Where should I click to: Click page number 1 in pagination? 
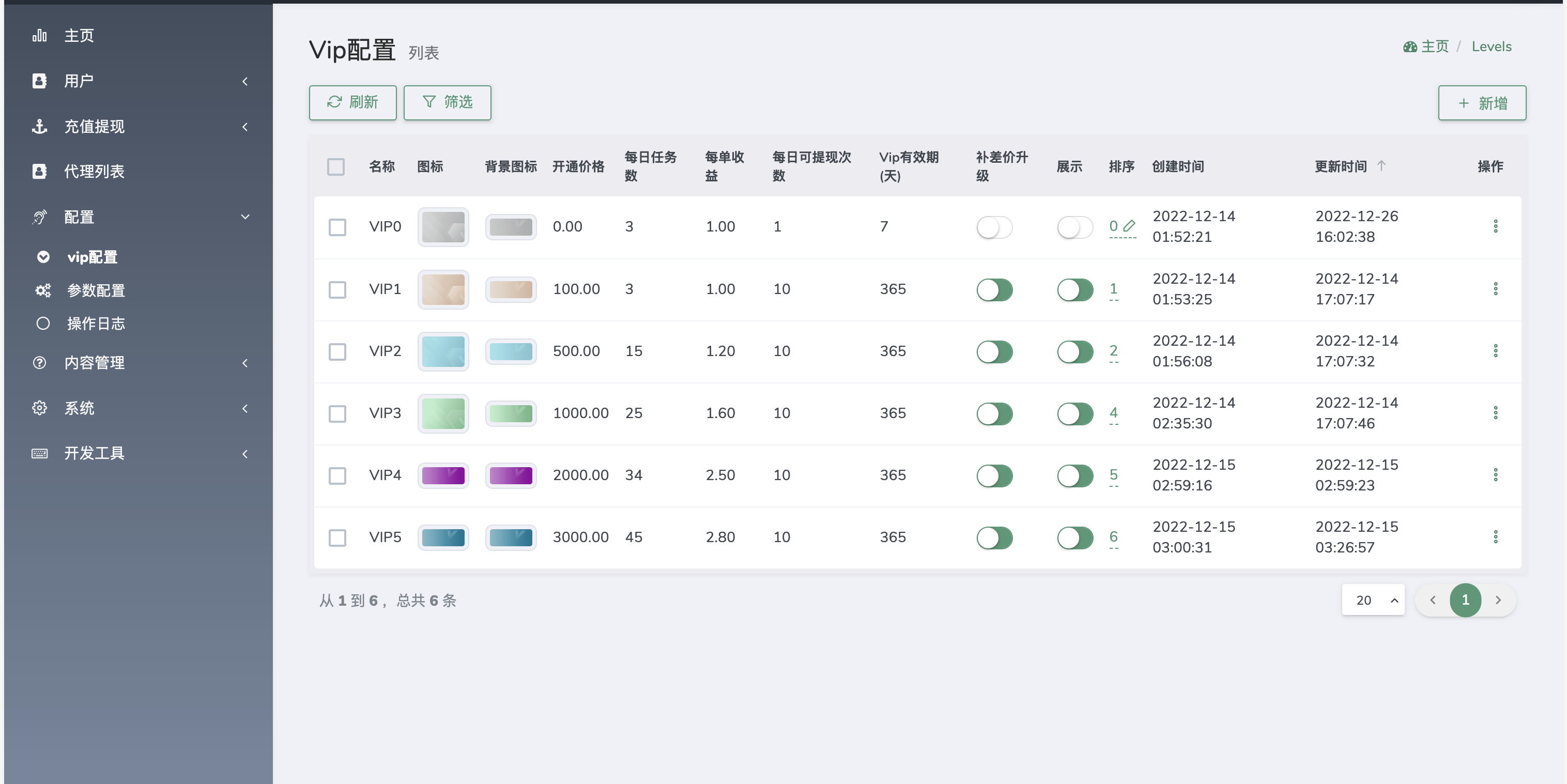pos(1465,601)
